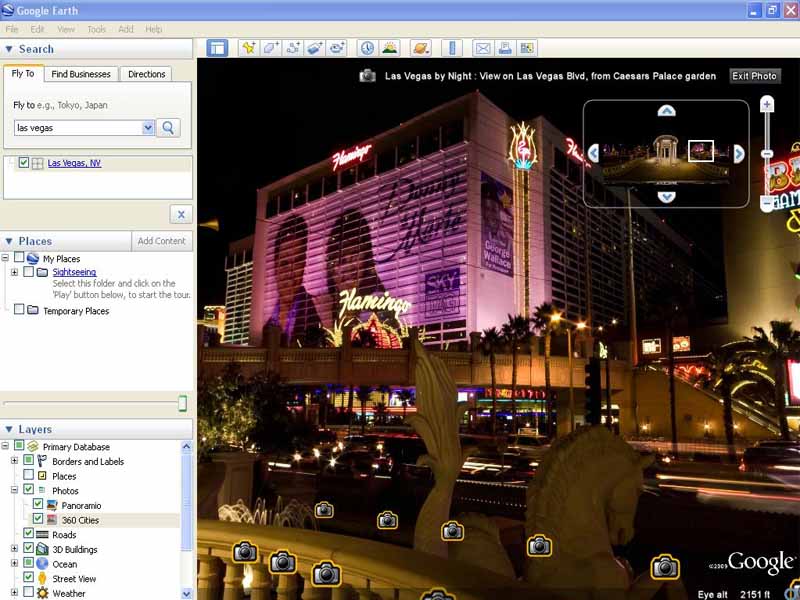Uncheck the Panoramio layer checkbox
The height and width of the screenshot is (600, 800).
(38, 504)
